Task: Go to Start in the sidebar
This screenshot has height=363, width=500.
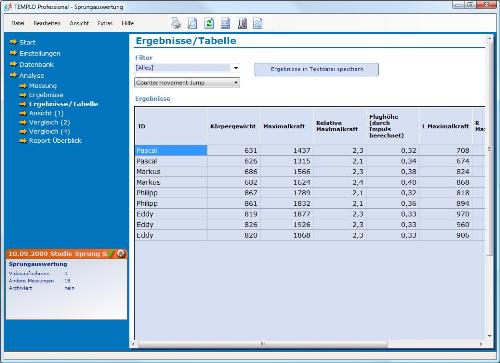Action: pos(27,42)
